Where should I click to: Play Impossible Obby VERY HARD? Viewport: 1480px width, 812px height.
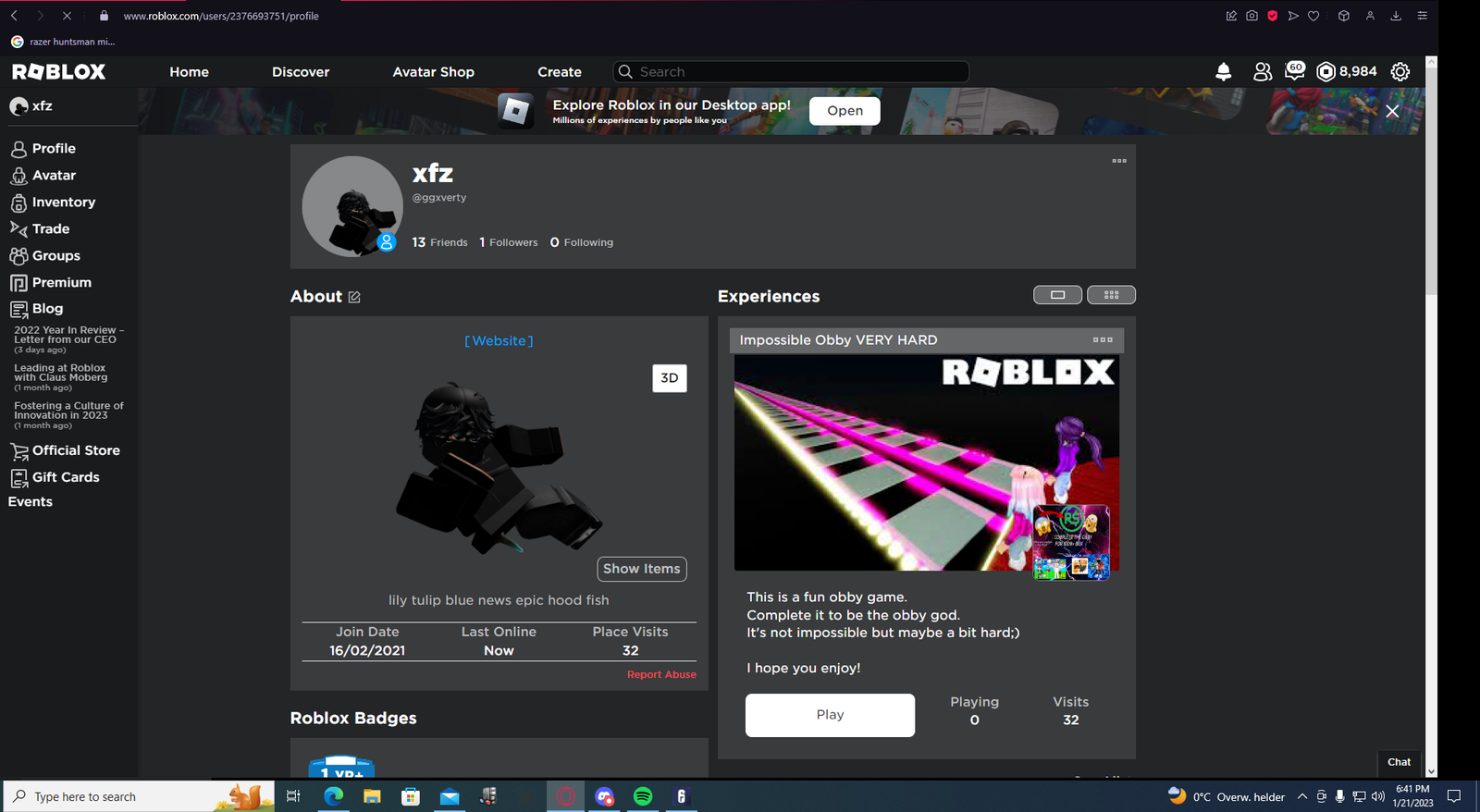coord(830,715)
